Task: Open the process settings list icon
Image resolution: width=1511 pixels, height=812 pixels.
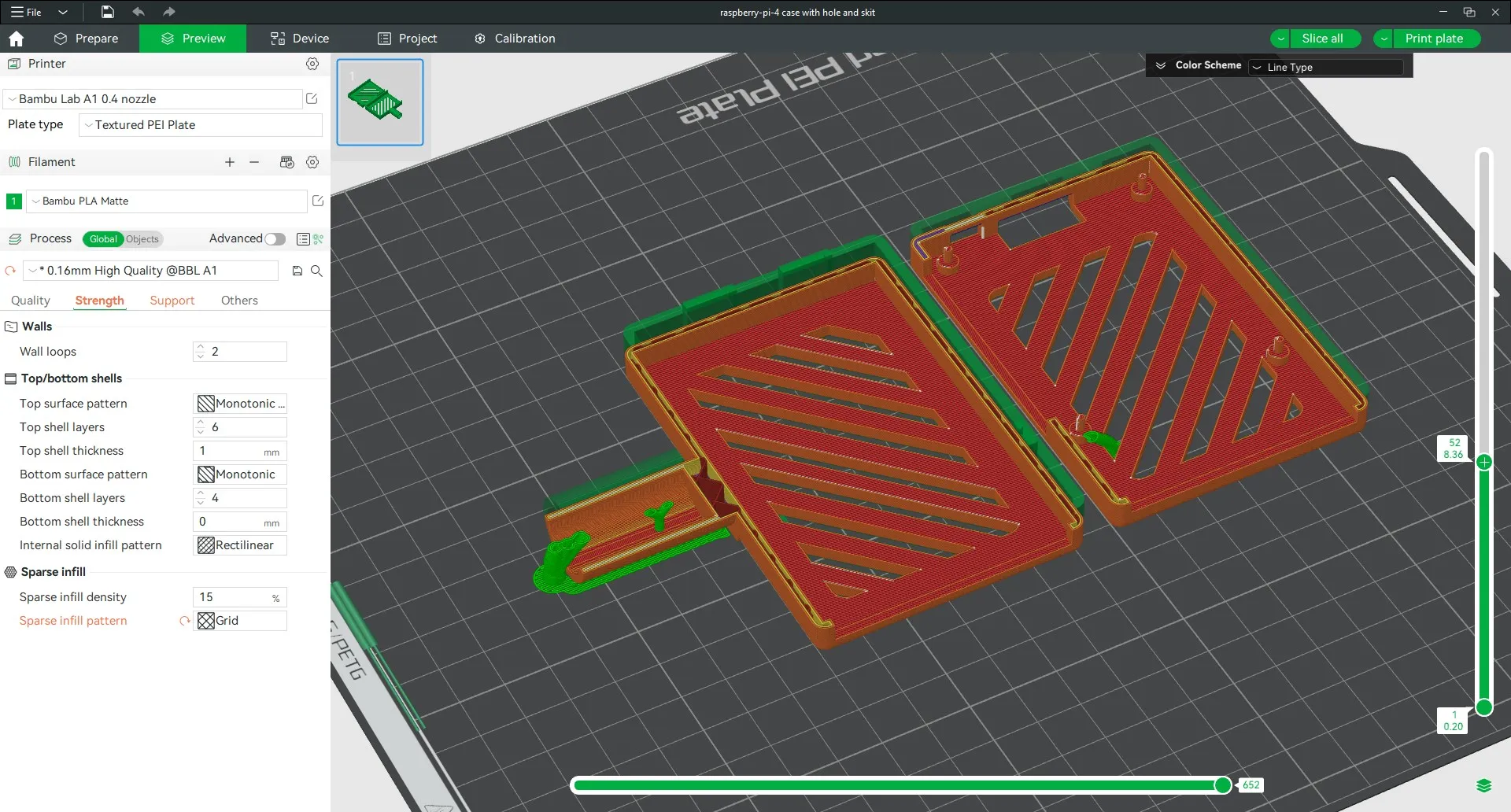Action: coord(303,239)
